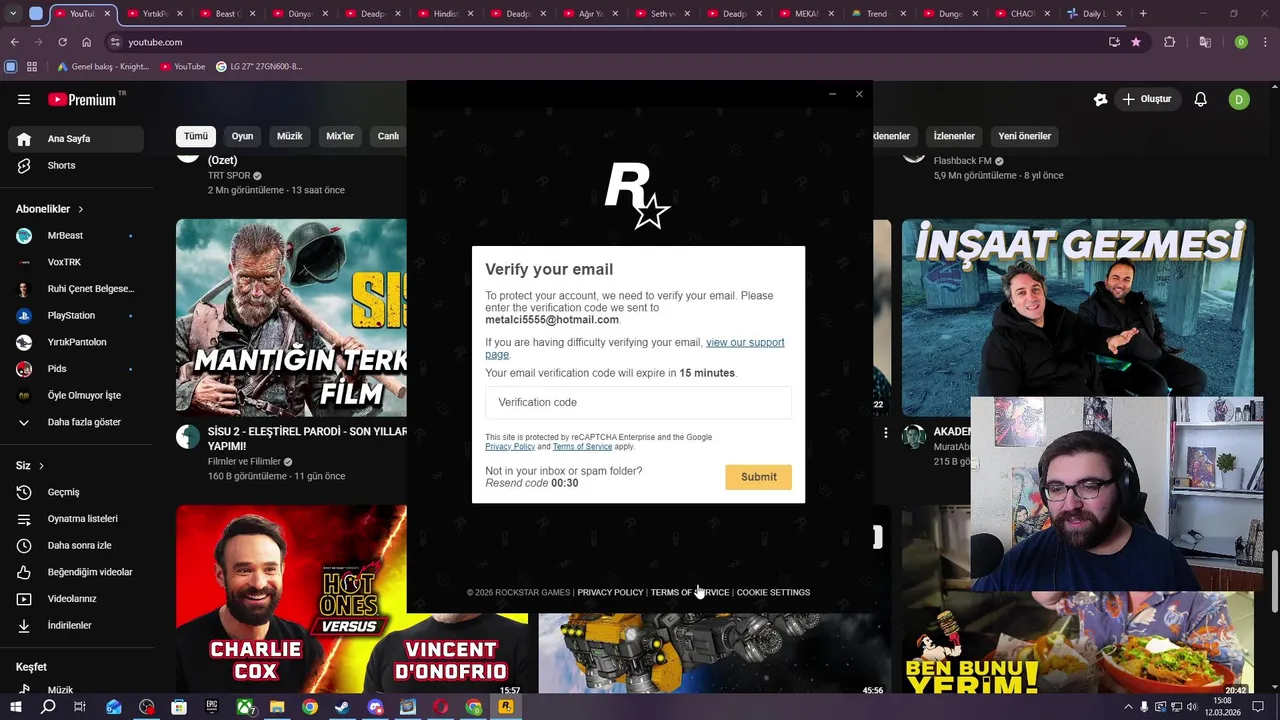Open the YouTube hamburger guide menu

click(x=24, y=99)
